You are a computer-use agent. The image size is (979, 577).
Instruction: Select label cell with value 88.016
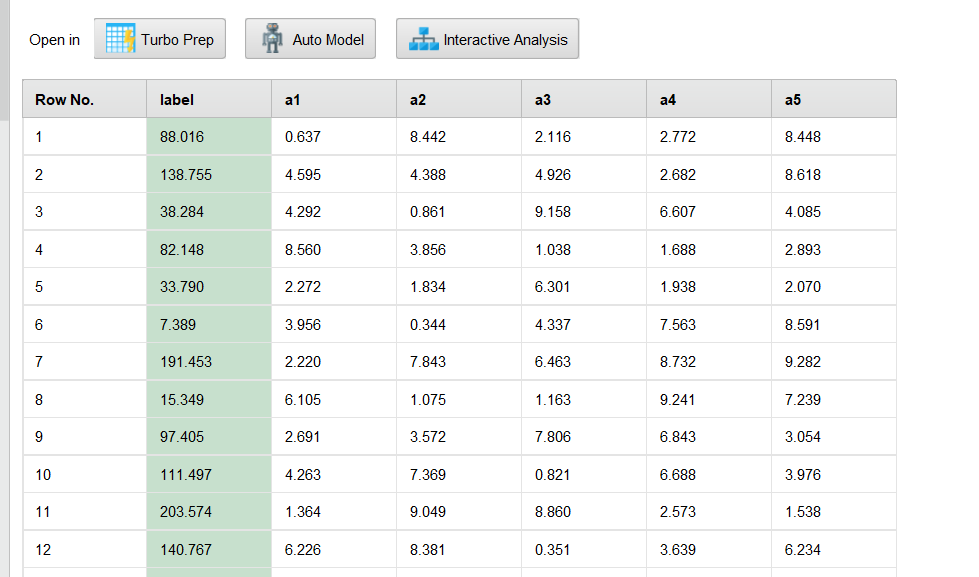click(209, 137)
